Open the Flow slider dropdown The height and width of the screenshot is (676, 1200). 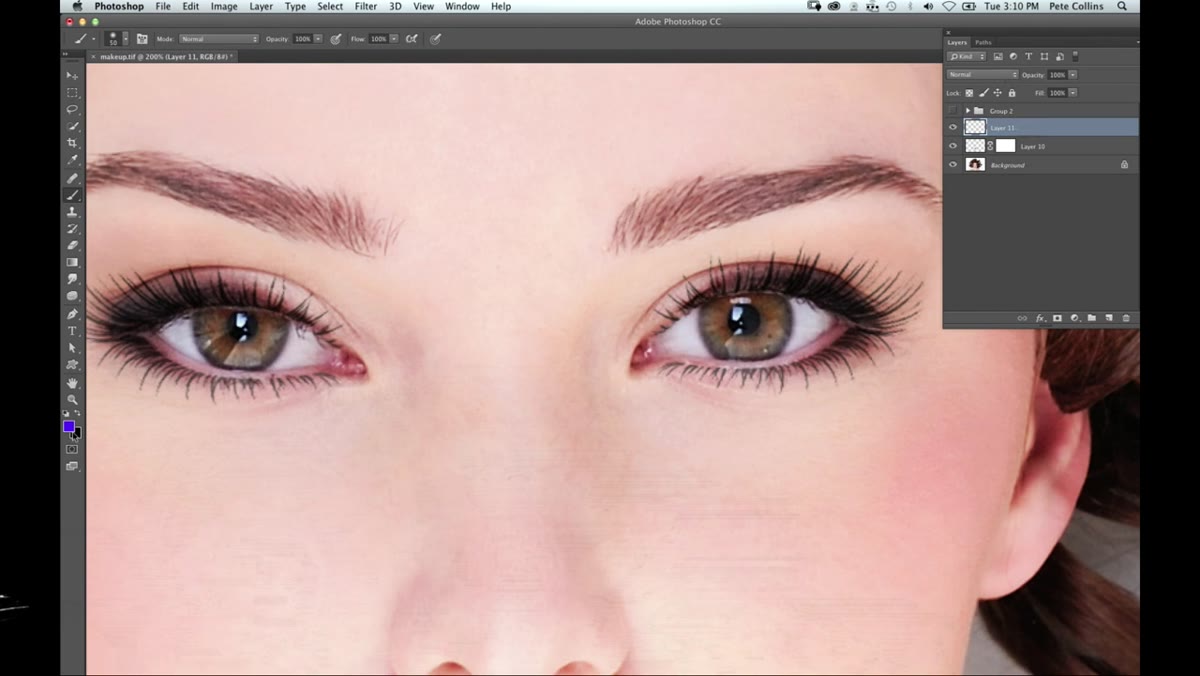pyautogui.click(x=394, y=39)
